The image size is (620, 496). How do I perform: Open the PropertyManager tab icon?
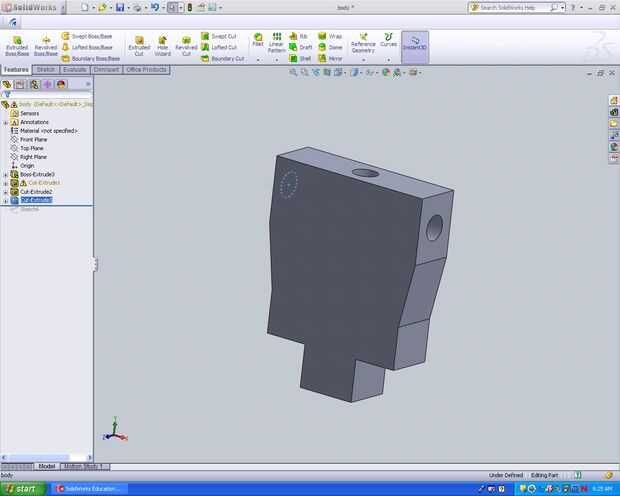pyautogui.click(x=20, y=84)
